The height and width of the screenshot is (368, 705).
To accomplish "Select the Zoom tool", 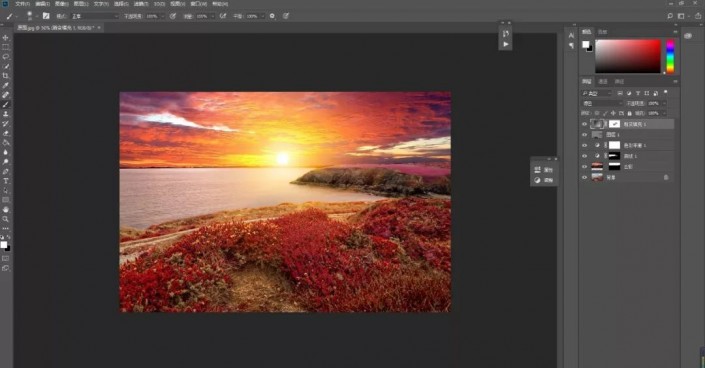I will tap(6, 219).
